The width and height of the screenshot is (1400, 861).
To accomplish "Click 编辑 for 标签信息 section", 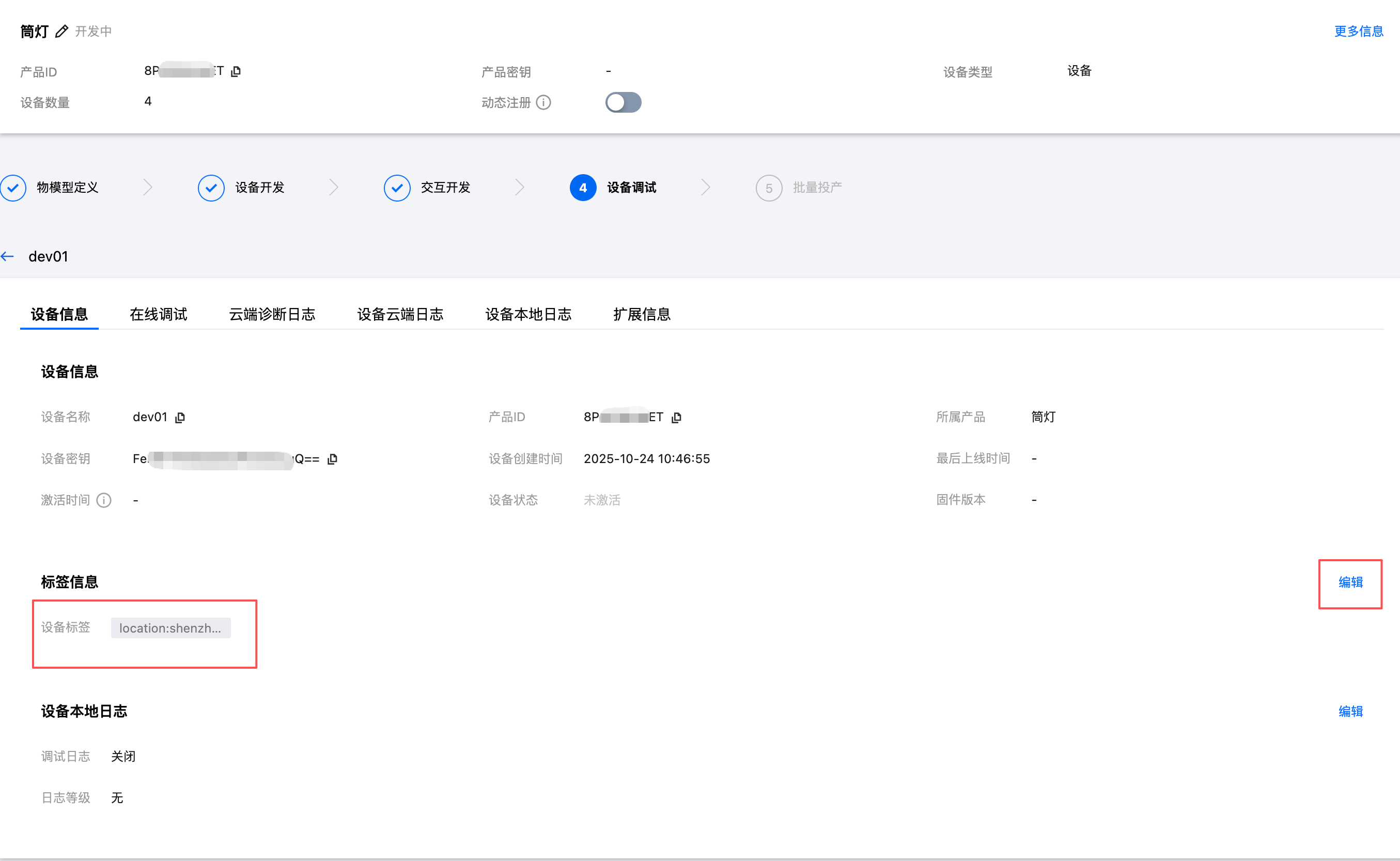I will 1350,582.
